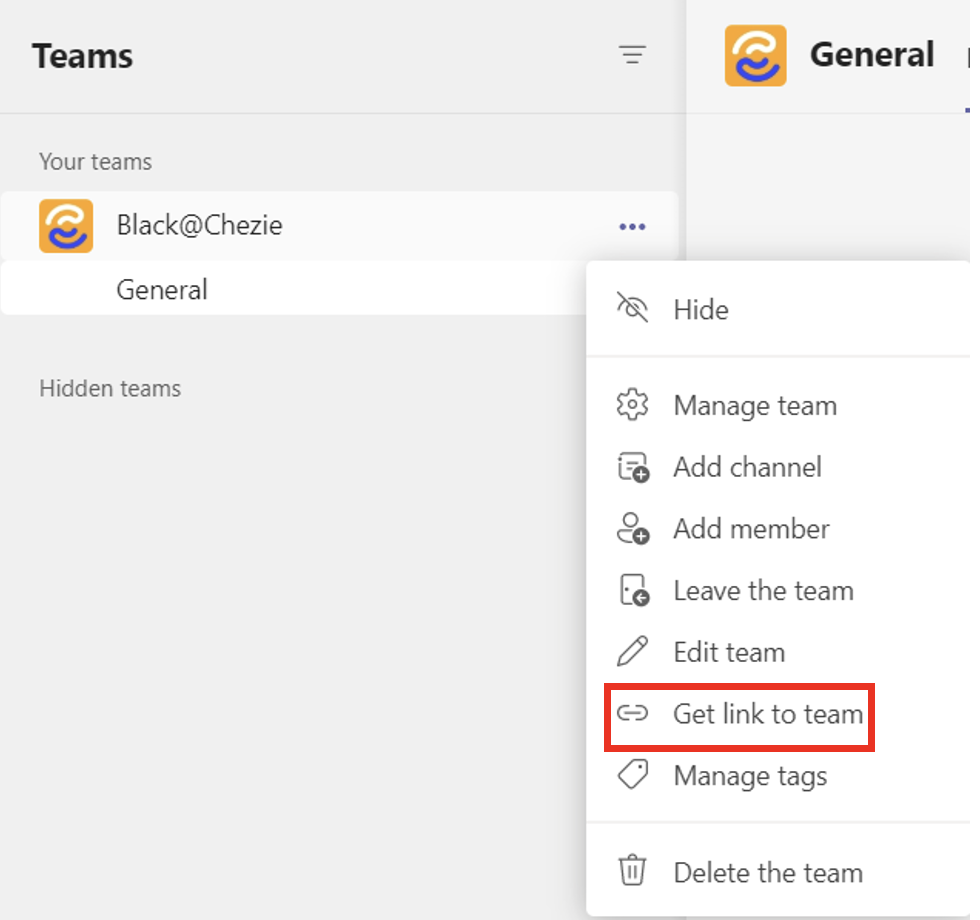Viewport: 980px width, 920px height.
Task: Open more options ellipsis for Black@Chezie
Action: (x=632, y=227)
